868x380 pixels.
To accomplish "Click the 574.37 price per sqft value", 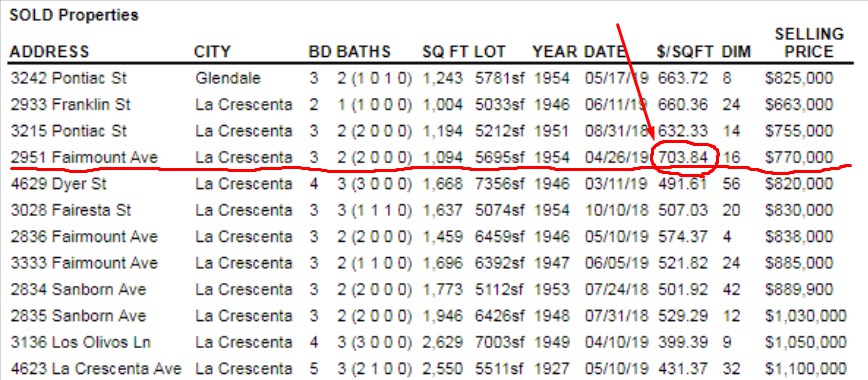I will (x=683, y=237).
